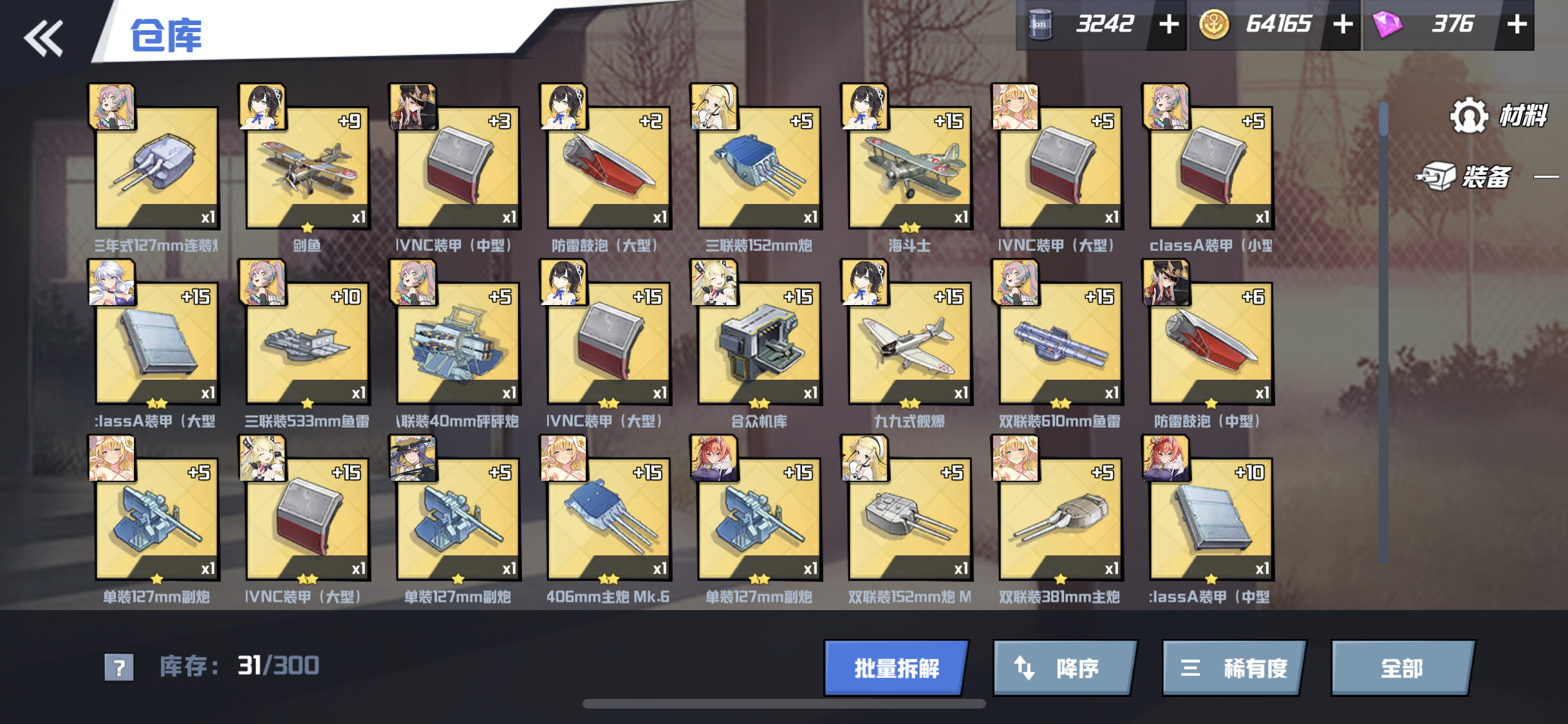The width and height of the screenshot is (1568, 724).
Task: Select the 合众机库 hangar equipment item
Action: tap(760, 343)
